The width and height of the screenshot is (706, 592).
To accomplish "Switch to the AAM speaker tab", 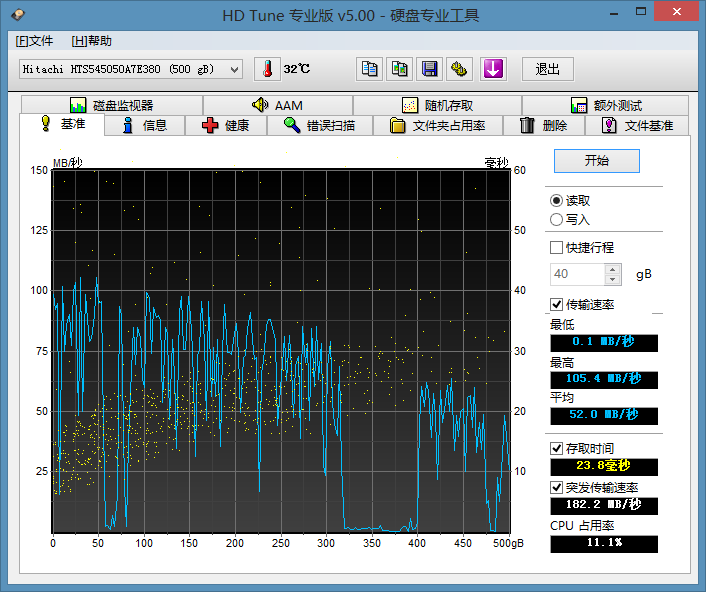I will pos(277,105).
